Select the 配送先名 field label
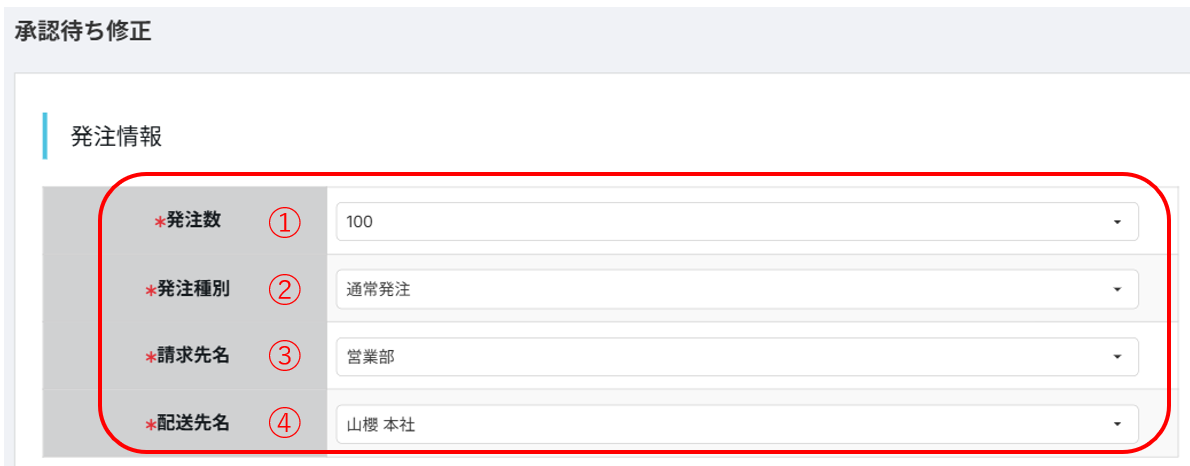The height and width of the screenshot is (466, 1190). (x=191, y=423)
